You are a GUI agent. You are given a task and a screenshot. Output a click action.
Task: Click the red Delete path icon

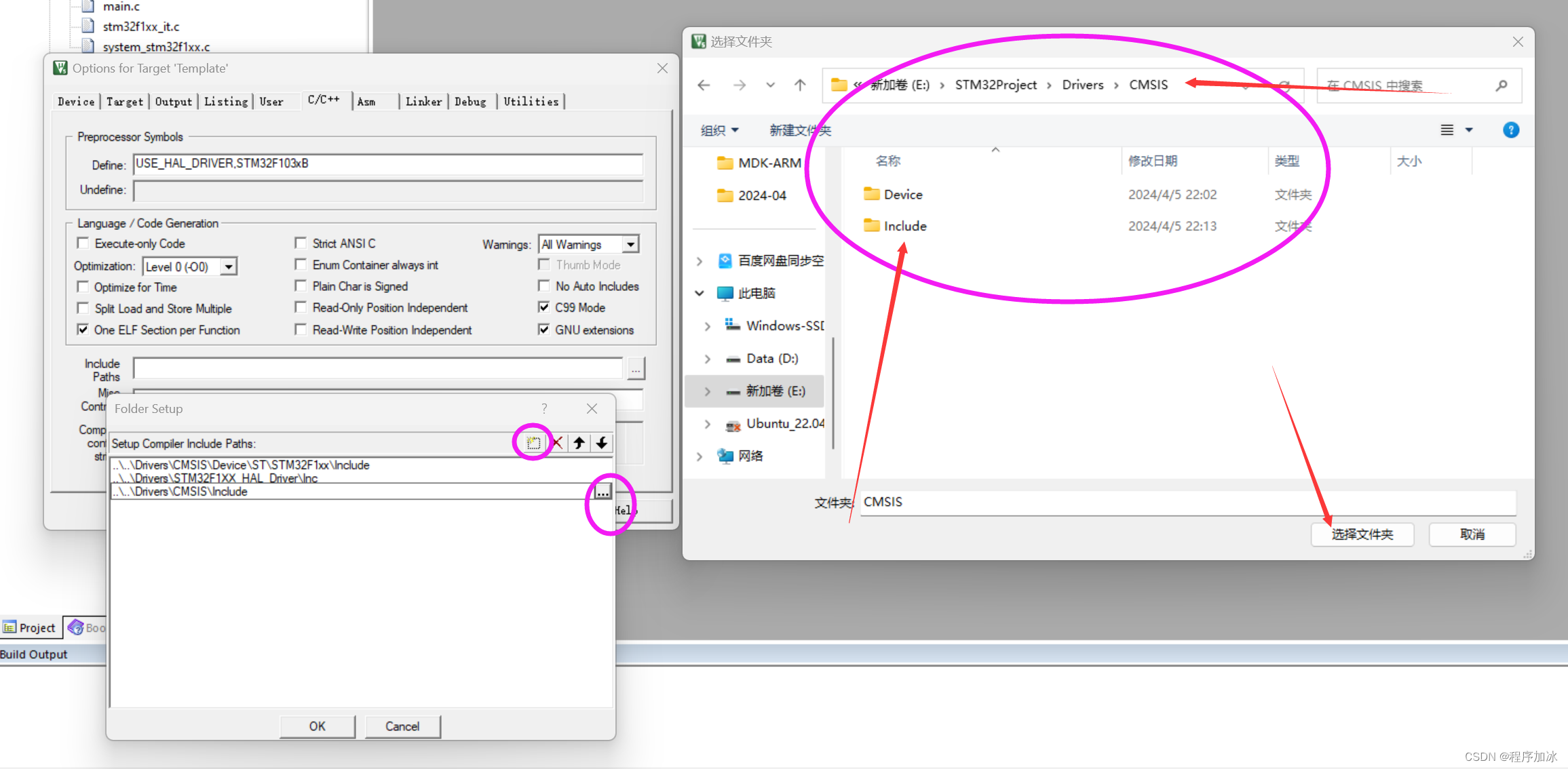click(557, 443)
